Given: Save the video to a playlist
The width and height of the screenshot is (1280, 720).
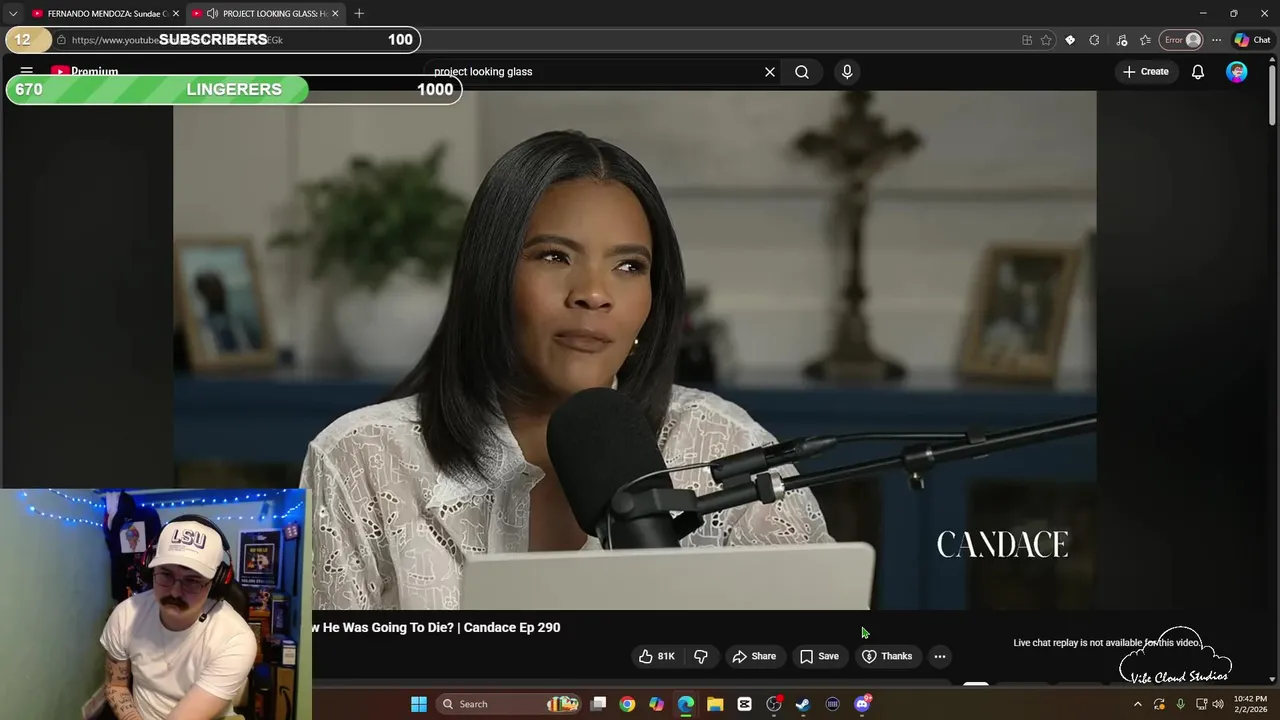Looking at the screenshot, I should (819, 656).
